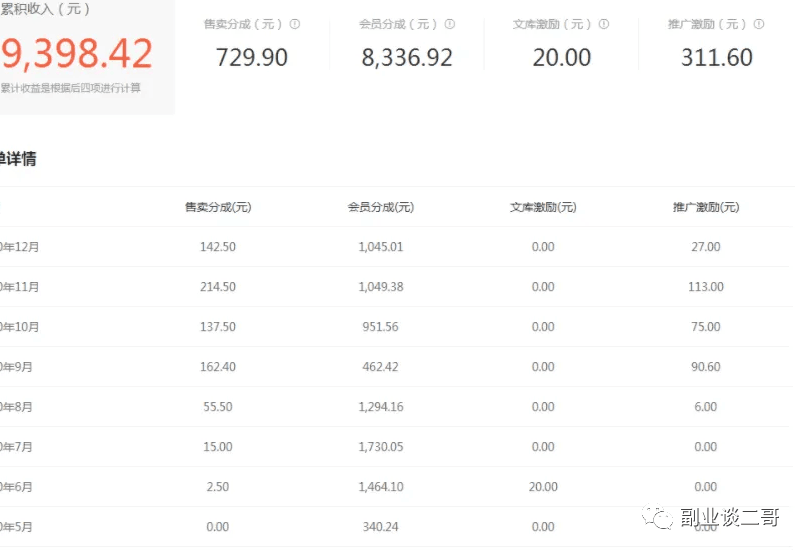Select 142.50 in the December row
The image size is (805, 552).
pos(218,247)
